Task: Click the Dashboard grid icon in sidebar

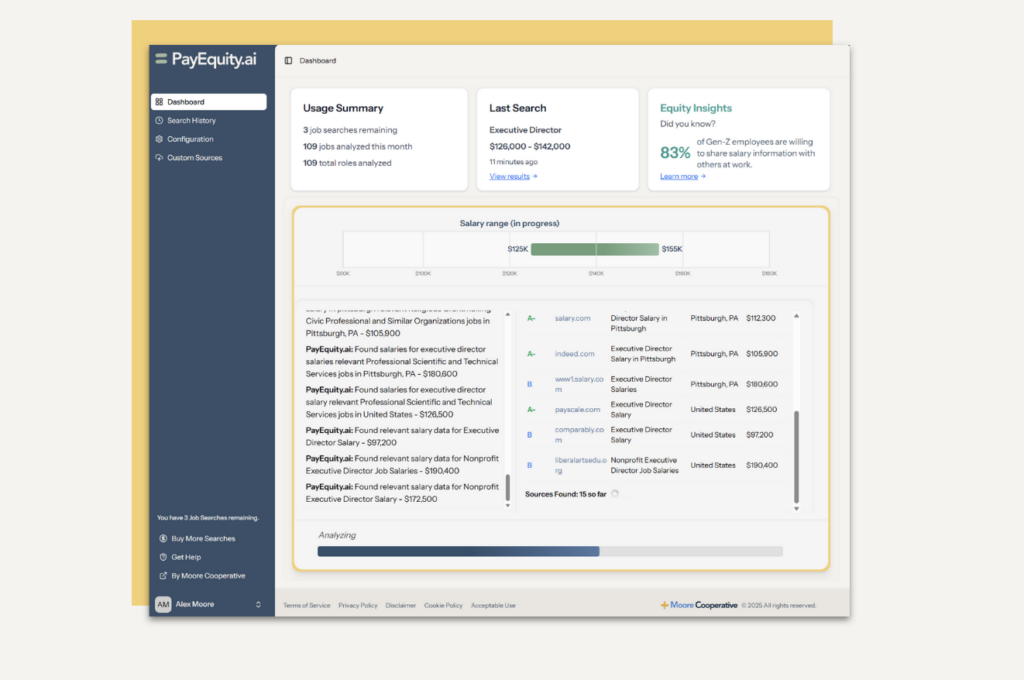Action: click(x=160, y=102)
